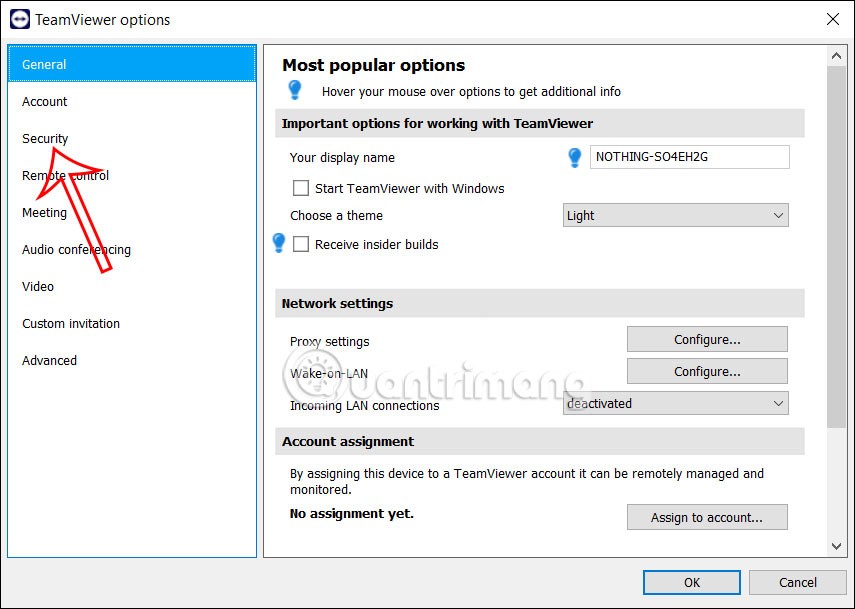Click the lightbulb icon next to Receive insider builds
The height and width of the screenshot is (609, 855).
(279, 243)
